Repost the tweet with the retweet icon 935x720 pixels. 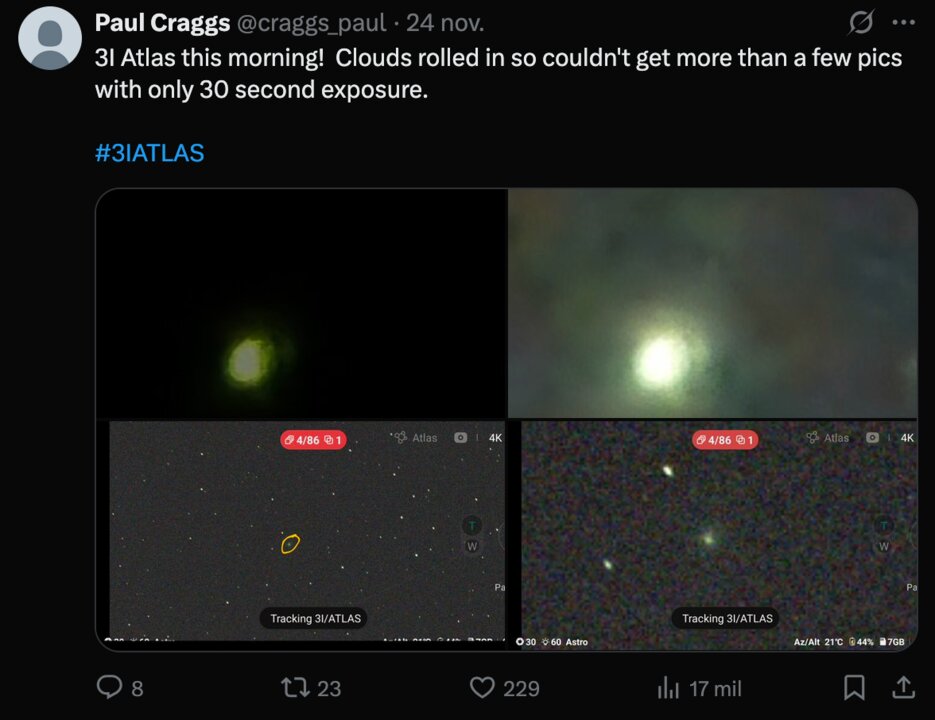click(296, 687)
